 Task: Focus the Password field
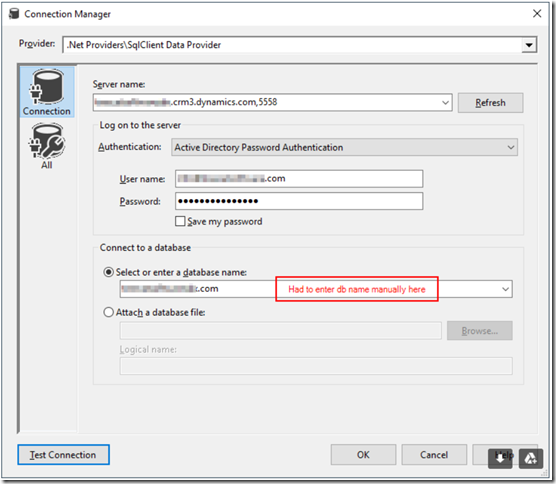pyautogui.click(x=299, y=201)
